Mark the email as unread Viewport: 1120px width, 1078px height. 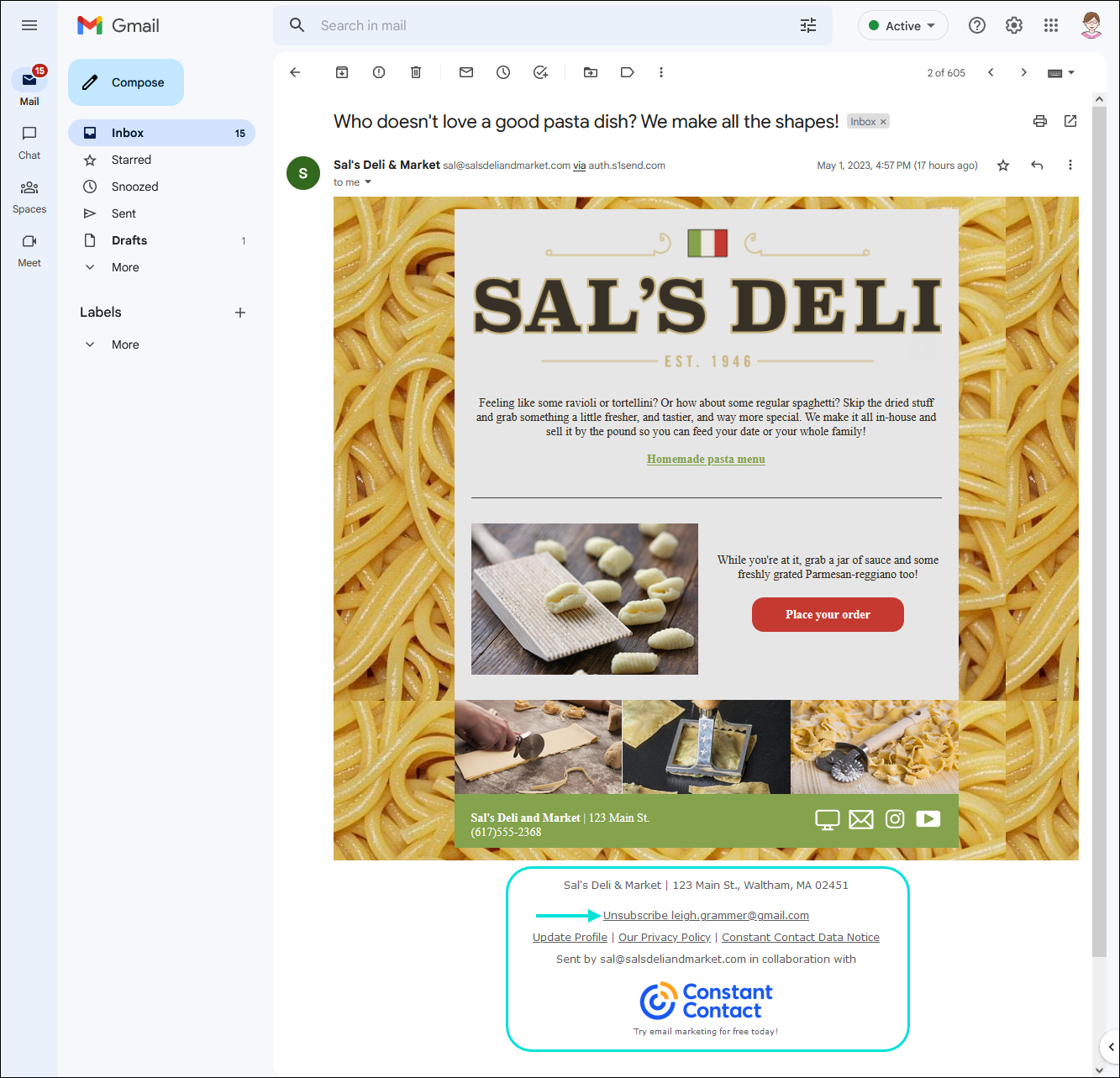(x=466, y=72)
